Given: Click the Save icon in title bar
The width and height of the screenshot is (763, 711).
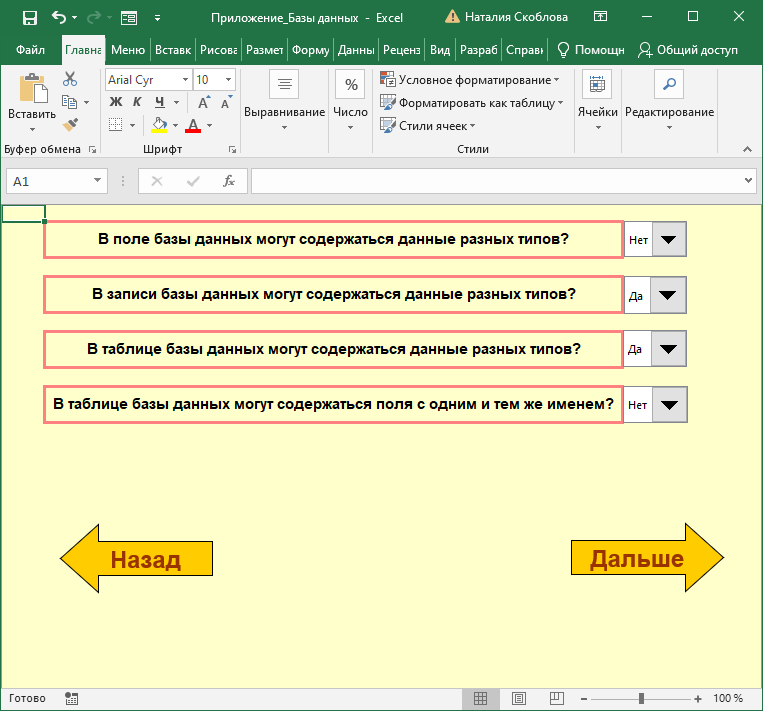Looking at the screenshot, I should click(29, 17).
